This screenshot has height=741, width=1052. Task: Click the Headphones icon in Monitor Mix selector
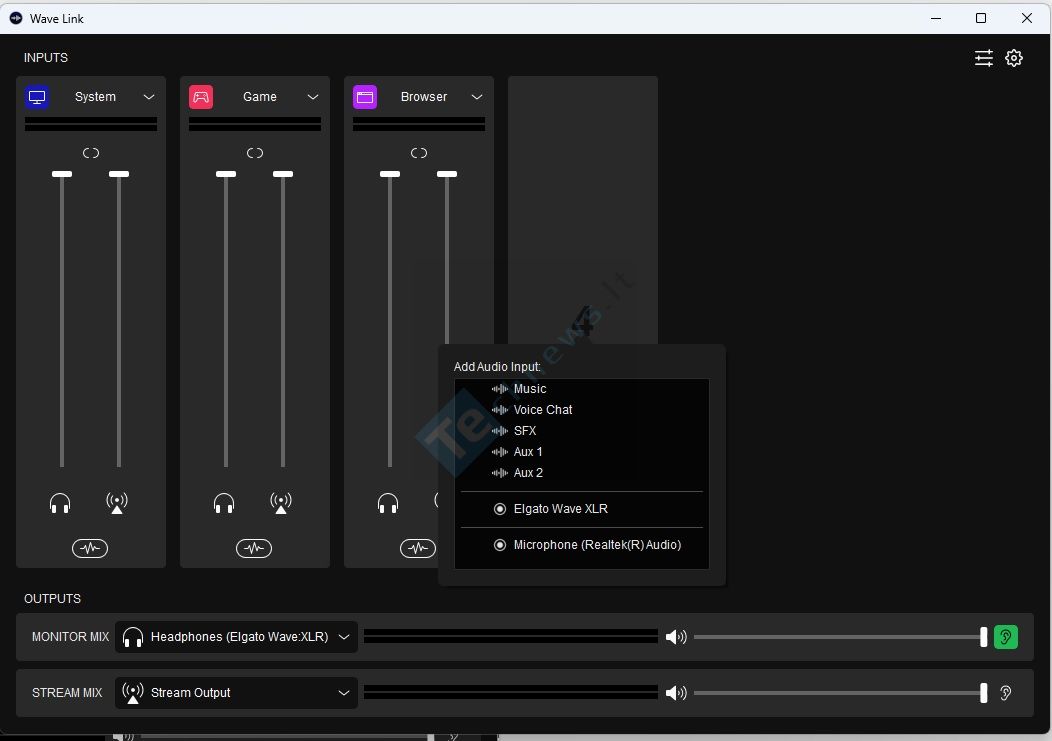pyautogui.click(x=133, y=637)
